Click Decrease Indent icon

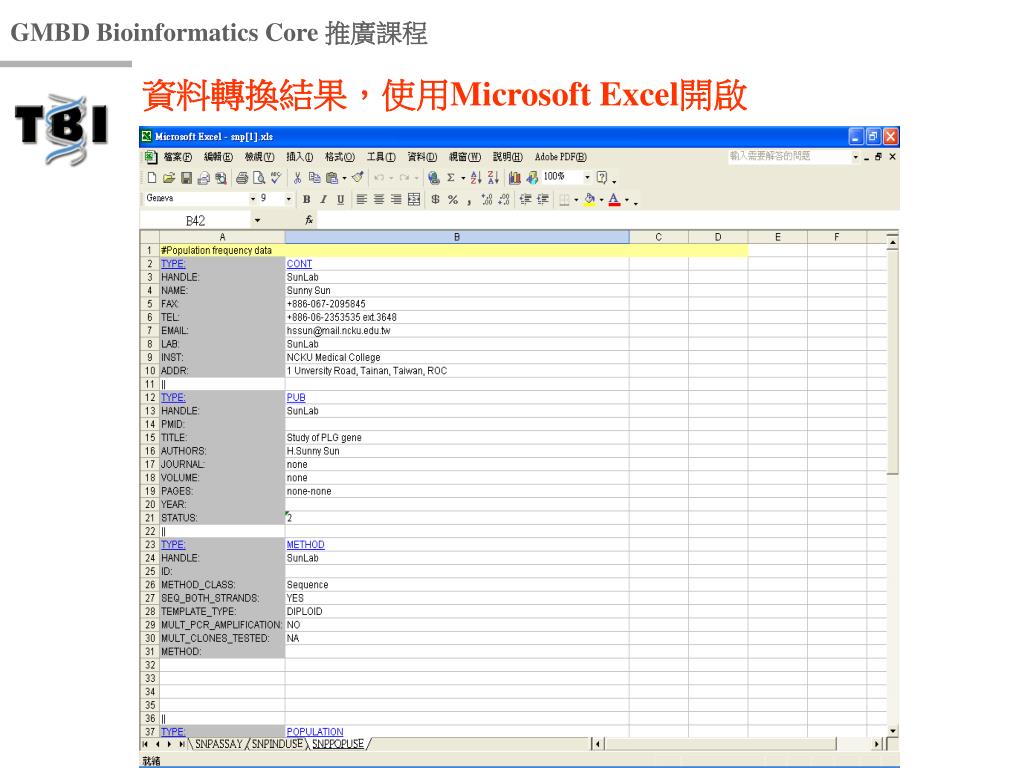click(525, 199)
